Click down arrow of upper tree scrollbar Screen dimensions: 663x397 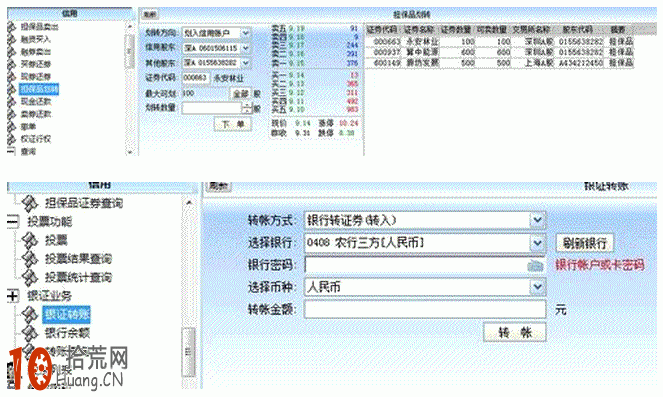tap(129, 152)
